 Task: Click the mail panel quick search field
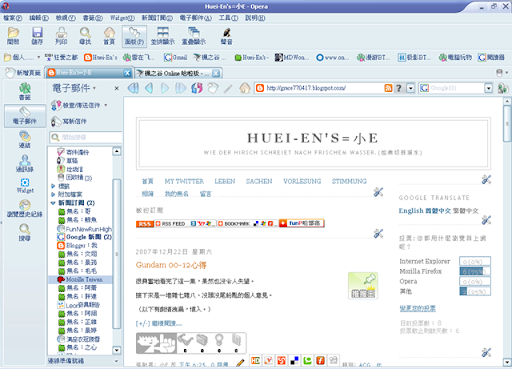pyautogui.click(x=86, y=137)
